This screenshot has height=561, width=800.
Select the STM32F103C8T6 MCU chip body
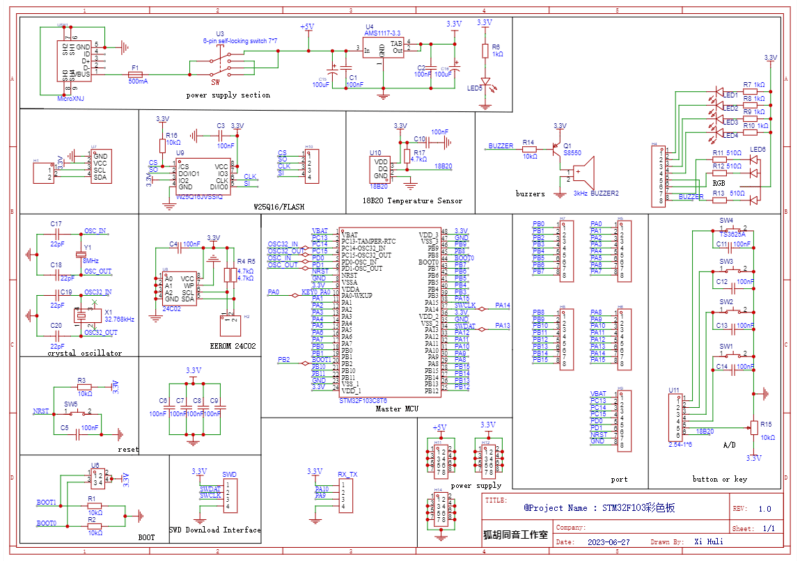[x=390, y=313]
